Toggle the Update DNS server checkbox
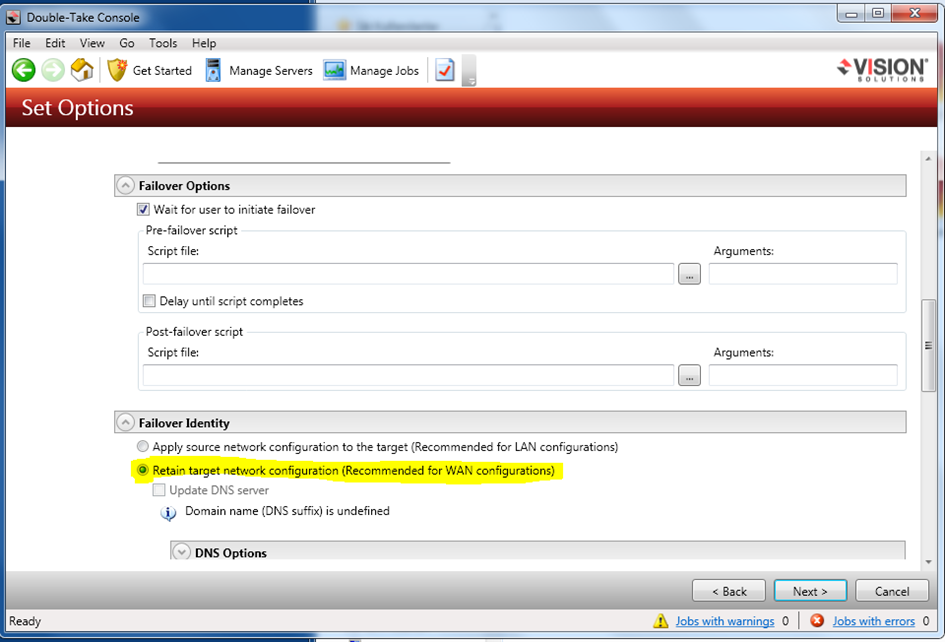The width and height of the screenshot is (945, 642). point(159,489)
